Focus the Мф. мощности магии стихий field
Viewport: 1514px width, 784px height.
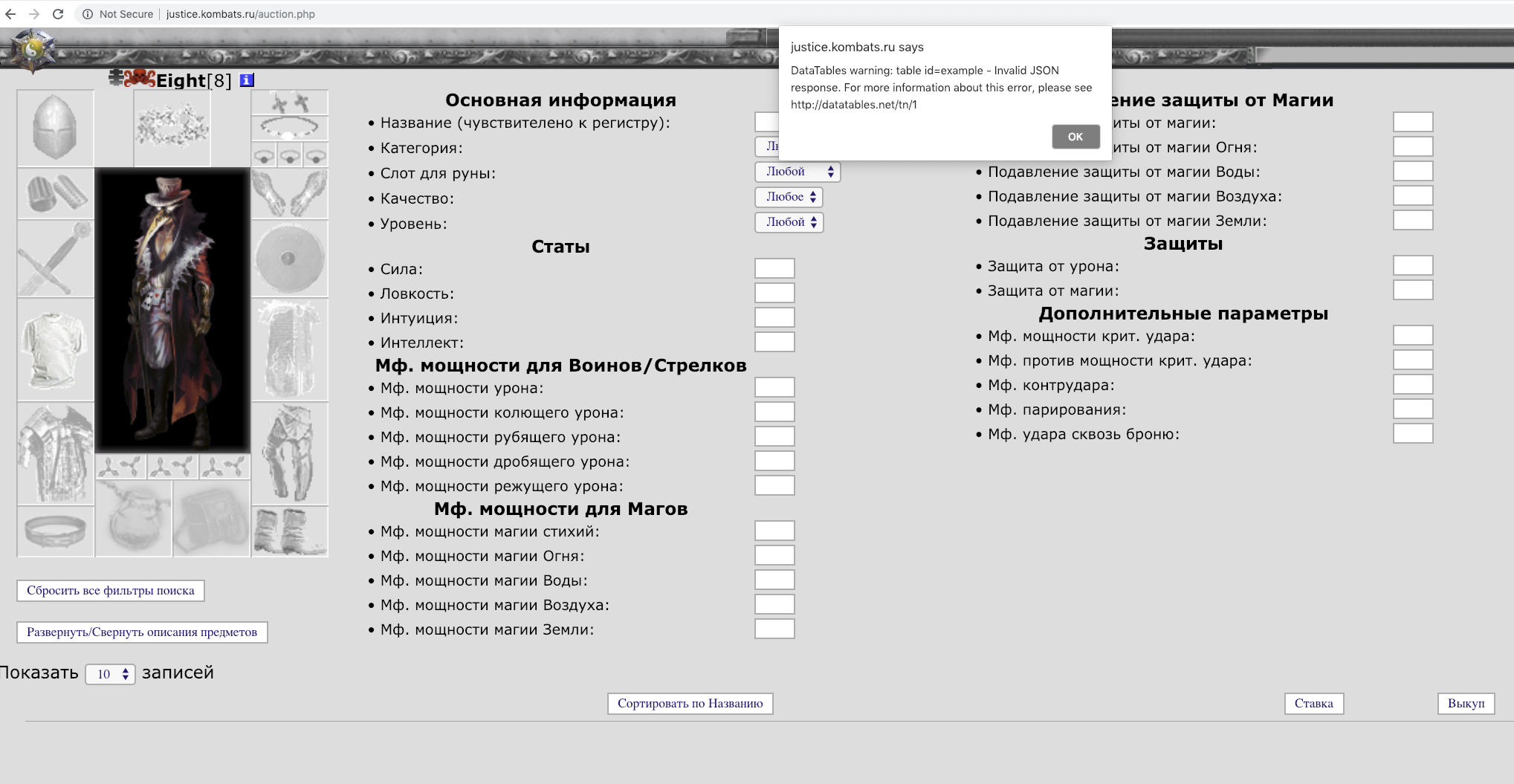coord(774,531)
